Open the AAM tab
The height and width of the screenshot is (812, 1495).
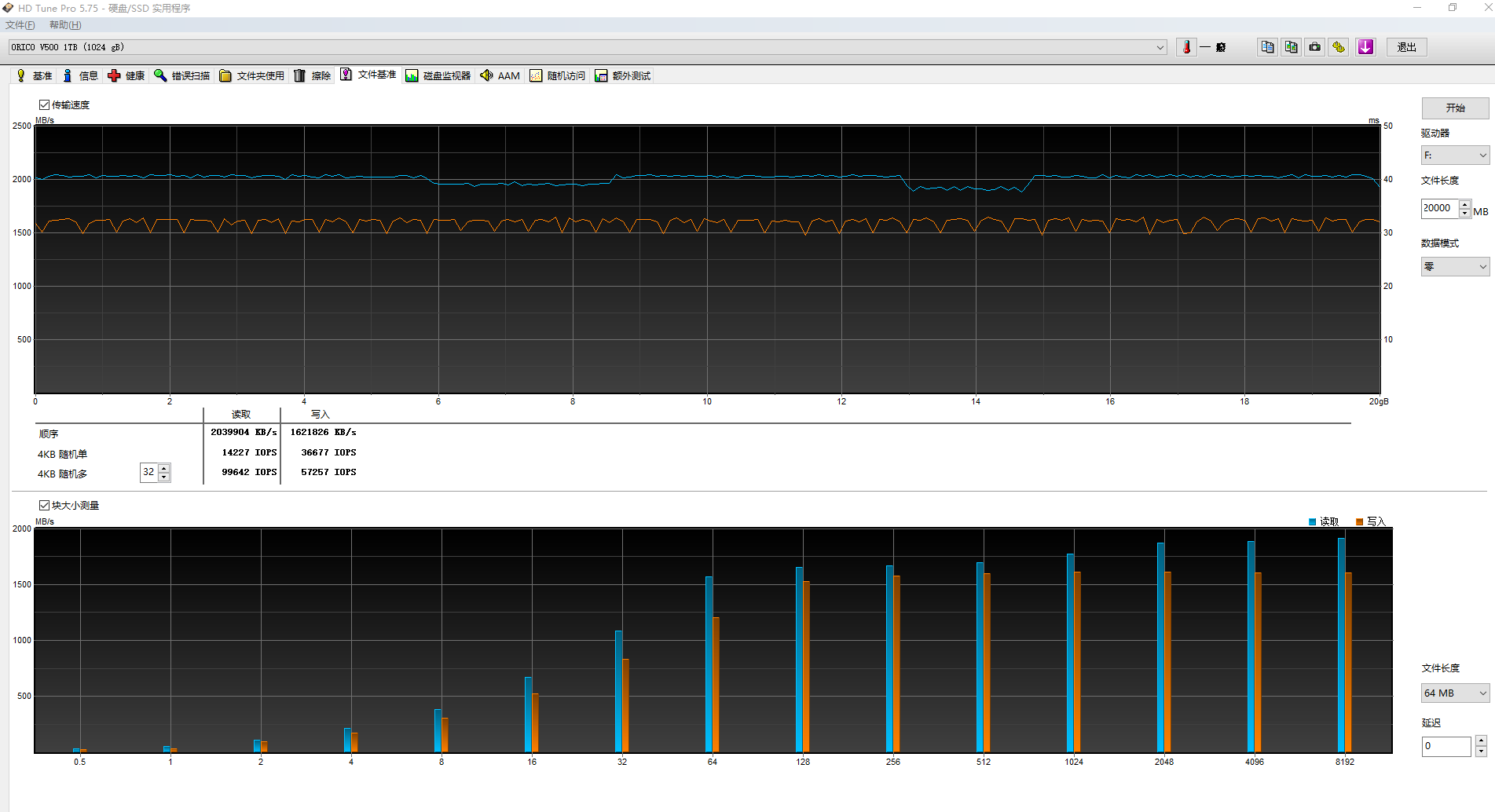(500, 76)
